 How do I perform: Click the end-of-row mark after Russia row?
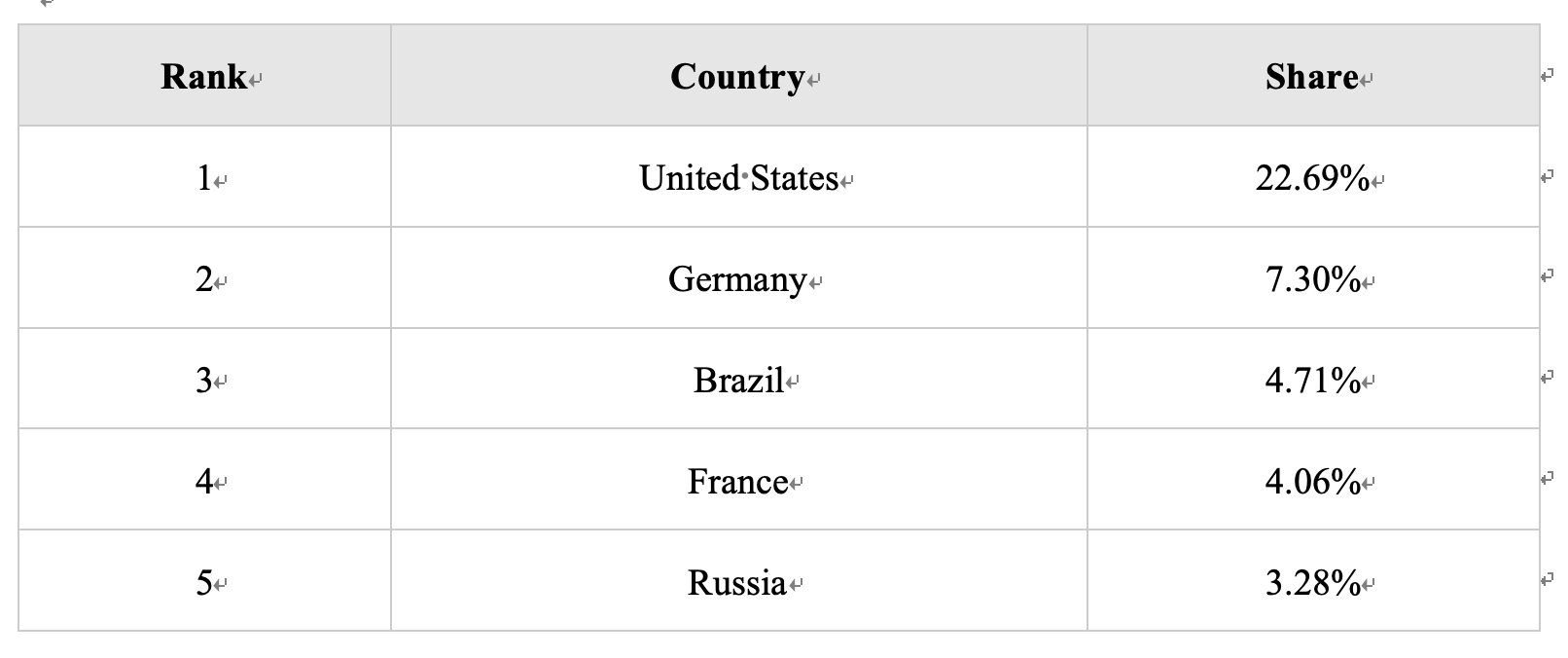click(x=1548, y=580)
